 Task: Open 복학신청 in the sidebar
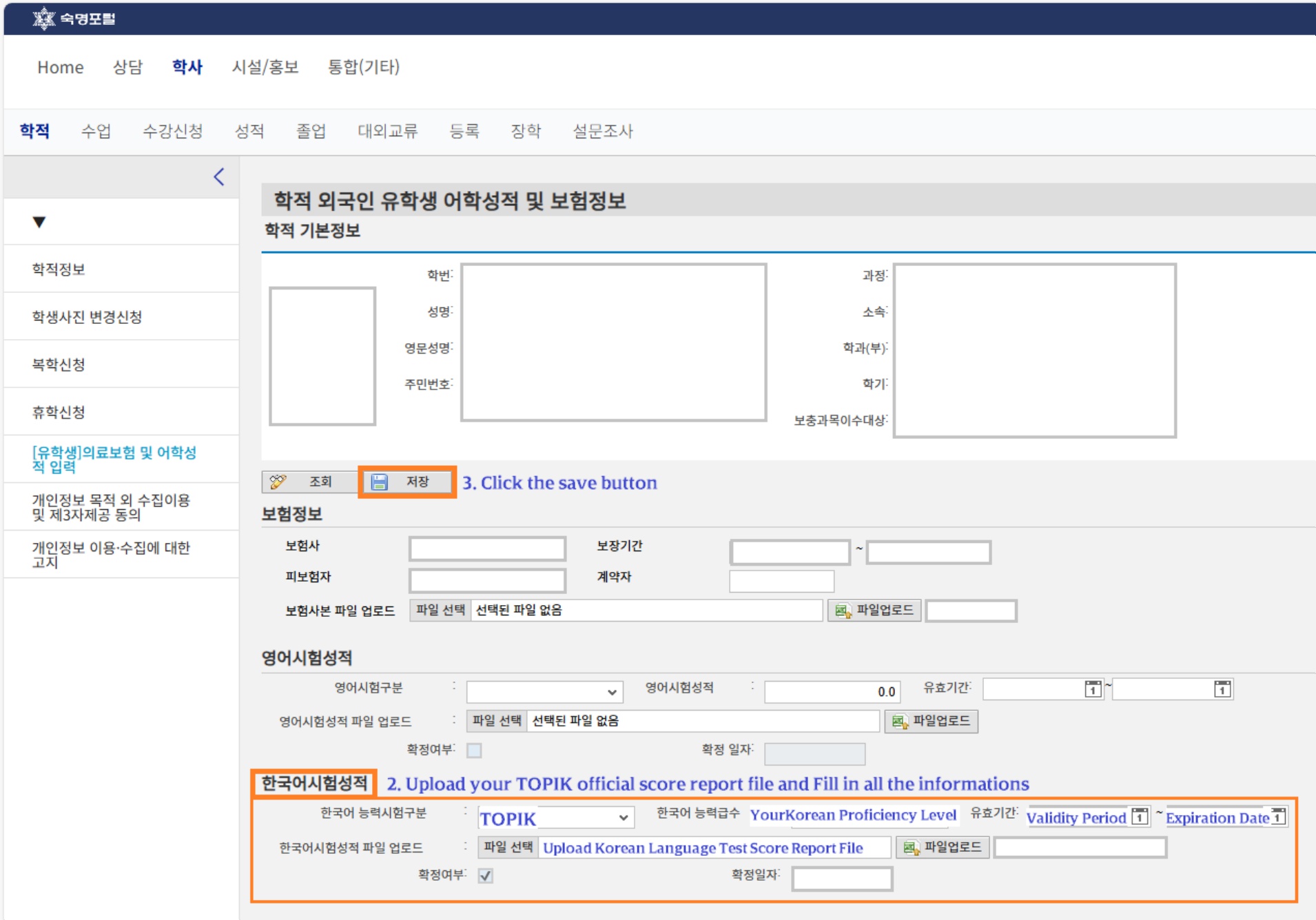pyautogui.click(x=59, y=365)
